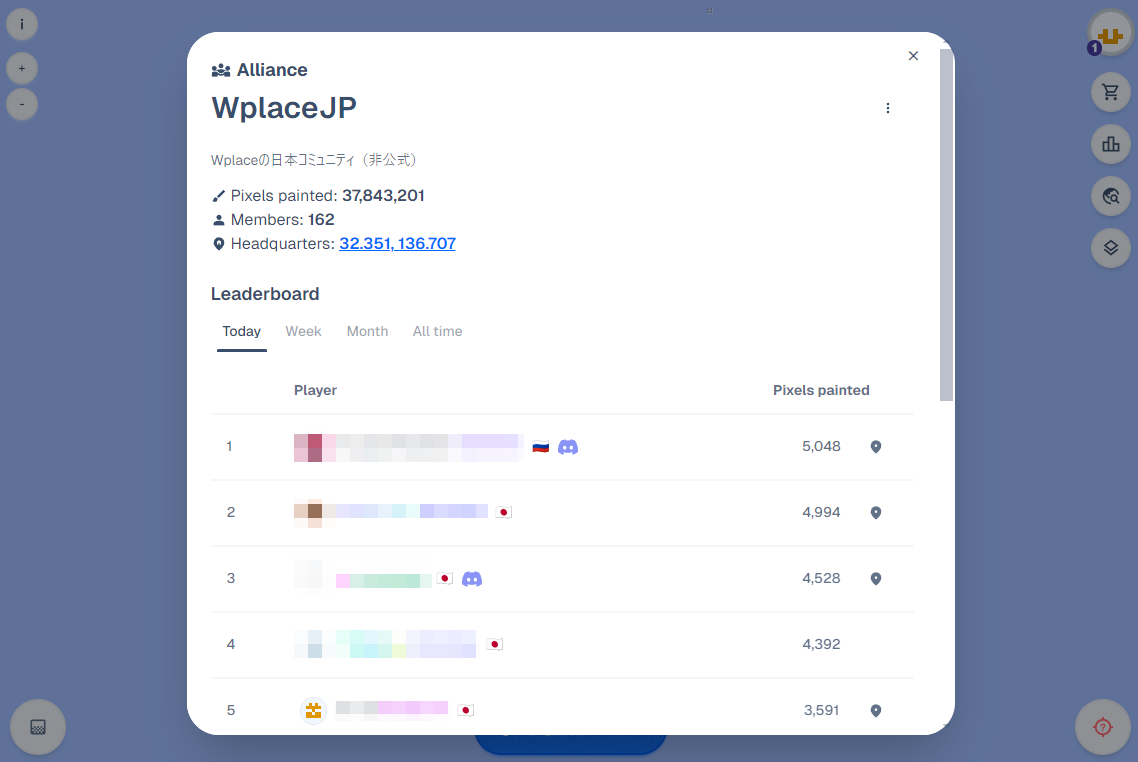The width and height of the screenshot is (1138, 762).
Task: Open the leaderboard bar chart icon
Action: [x=1110, y=144]
